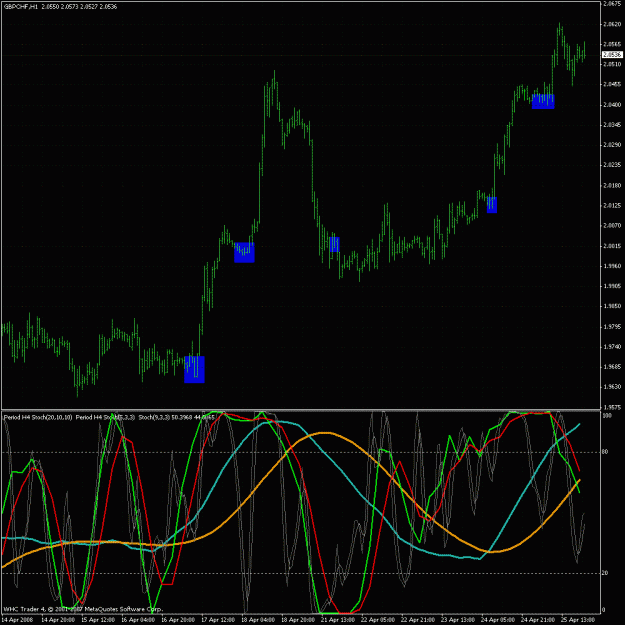Screen dimensions: 625x625
Task: Click the 16 Apr 20:00 time label
Action: [178, 620]
